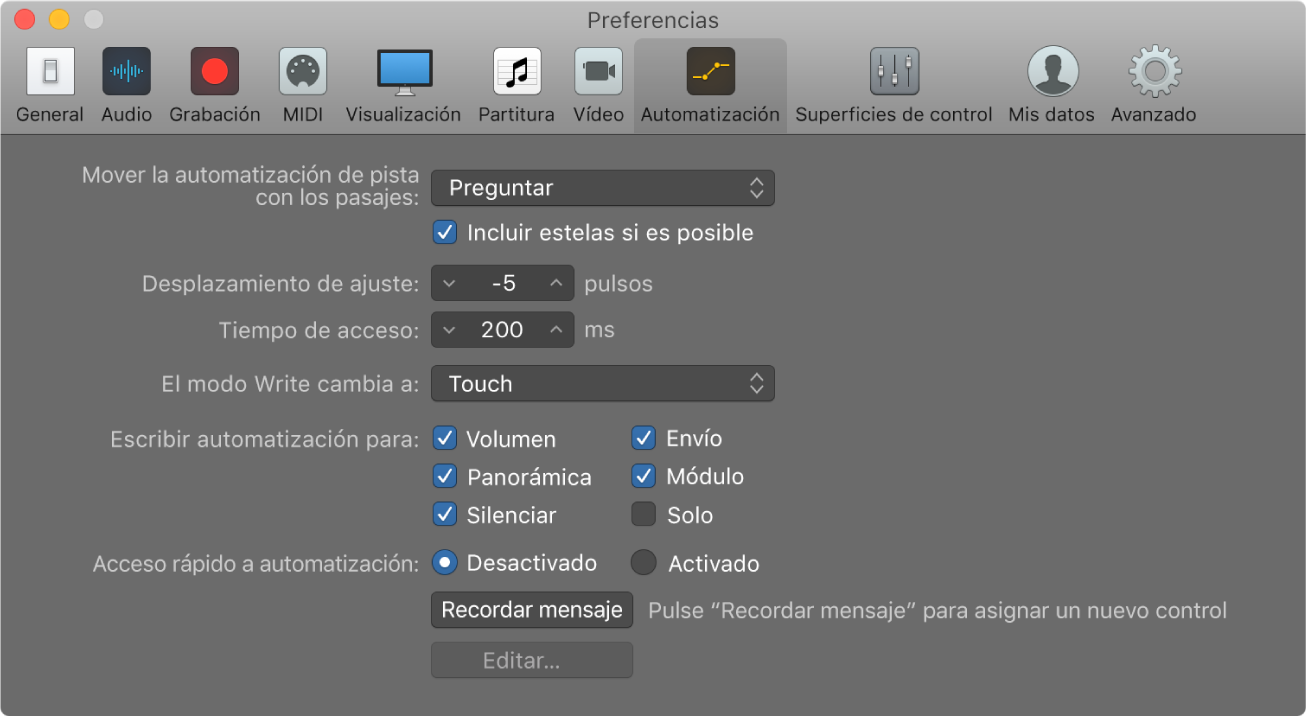Select the Automatización curve icon
Viewport: 1306px width, 718px height.
[x=710, y=72]
